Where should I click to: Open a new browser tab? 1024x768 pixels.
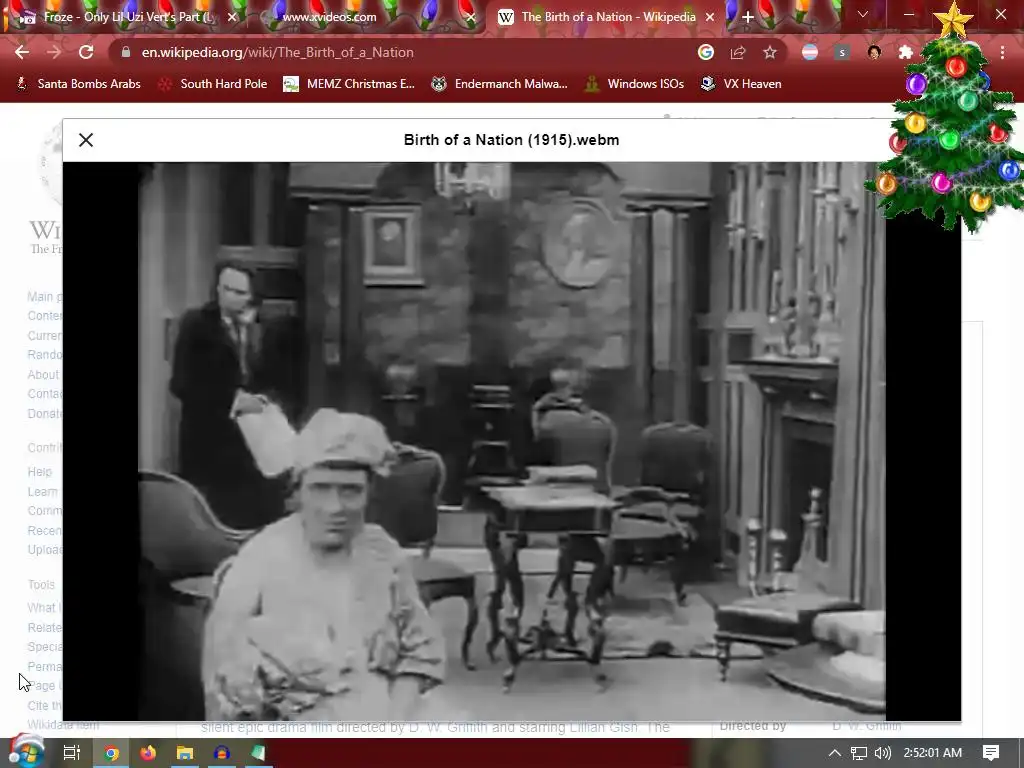[748, 17]
